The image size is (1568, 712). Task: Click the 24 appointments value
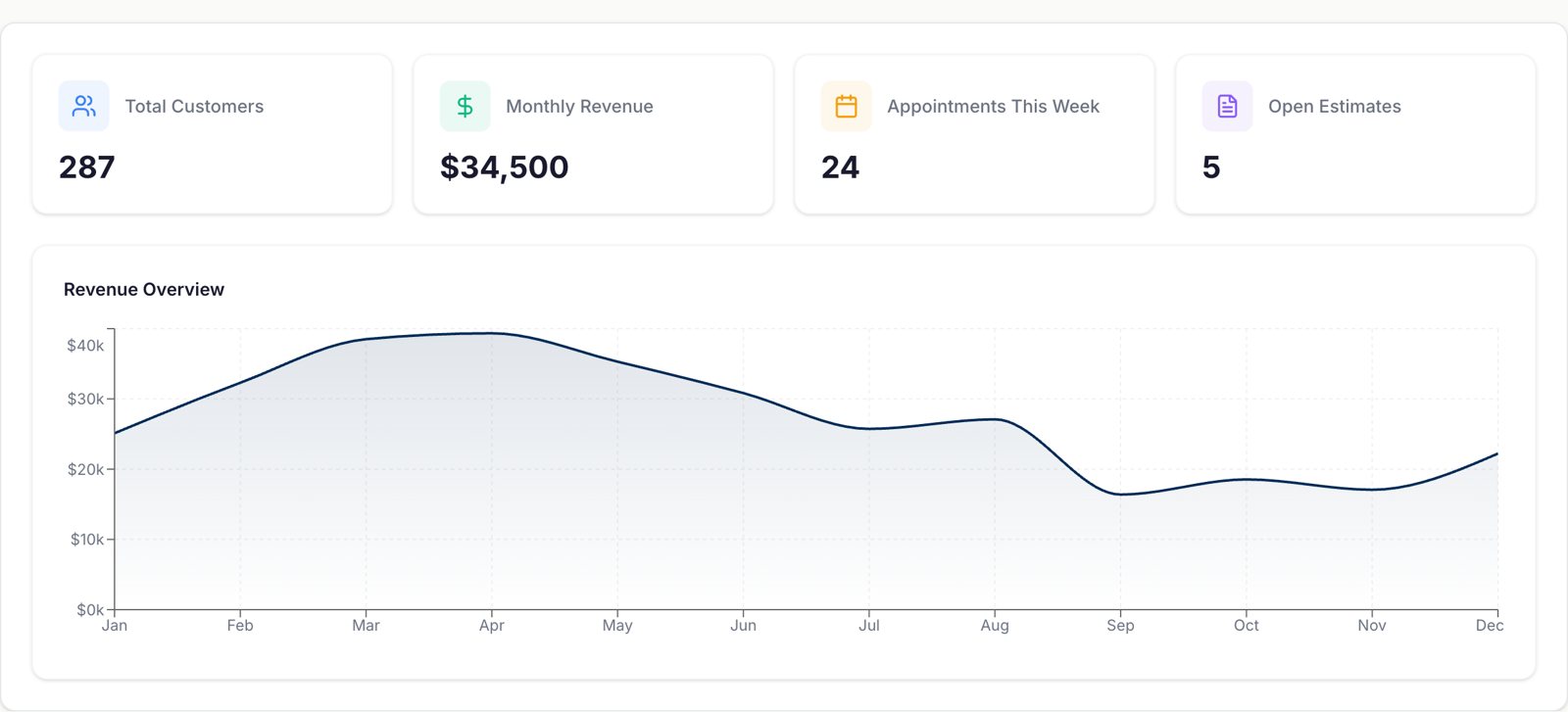840,167
